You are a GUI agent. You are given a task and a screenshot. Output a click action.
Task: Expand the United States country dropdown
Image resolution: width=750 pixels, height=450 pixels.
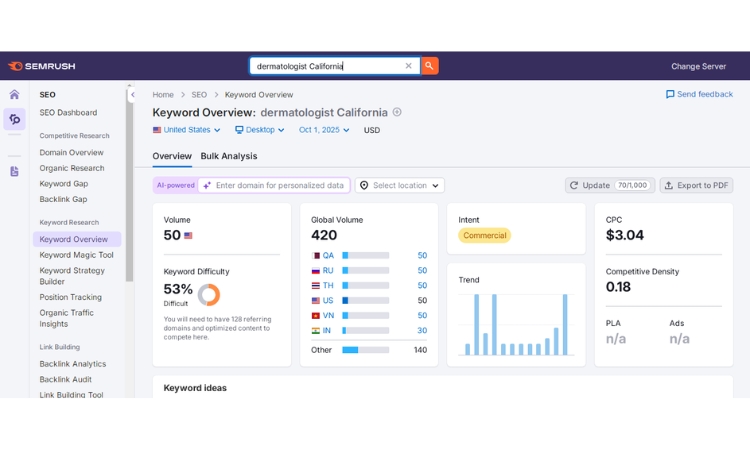point(187,130)
